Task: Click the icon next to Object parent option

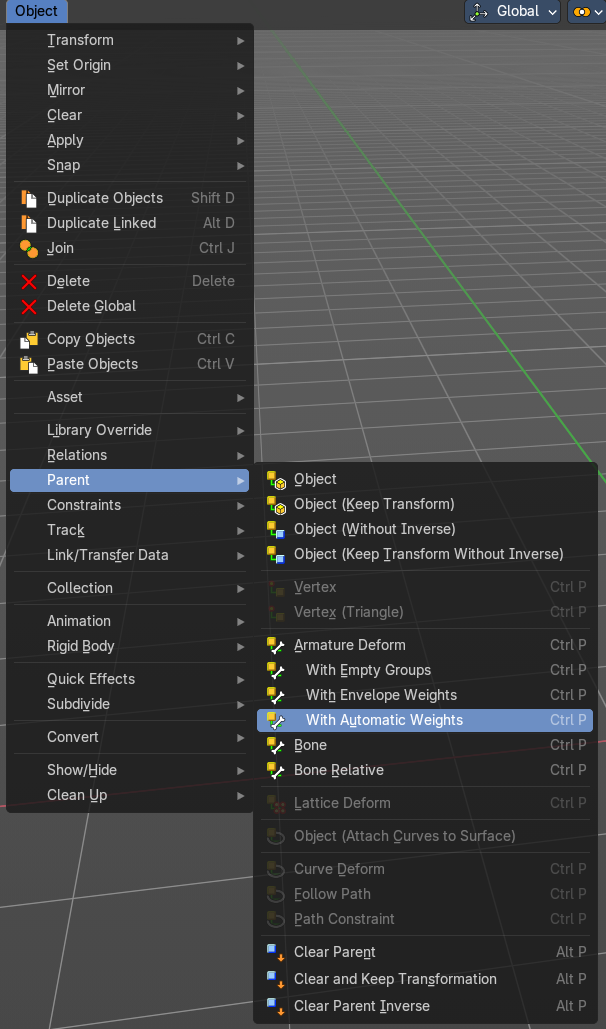Action: [x=276, y=480]
